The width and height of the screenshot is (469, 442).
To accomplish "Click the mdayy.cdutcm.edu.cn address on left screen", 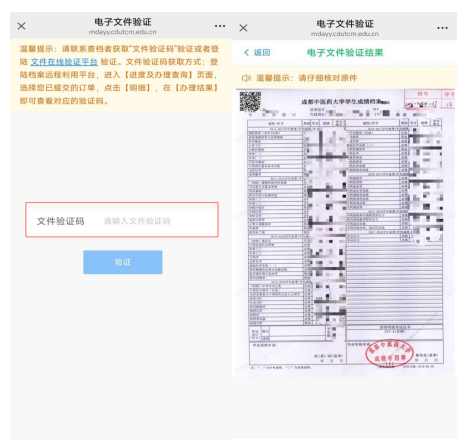I will 122,32.
